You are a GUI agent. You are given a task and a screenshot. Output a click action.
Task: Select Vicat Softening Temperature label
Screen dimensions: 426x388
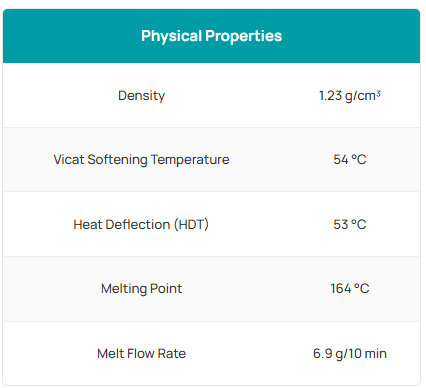[141, 160]
